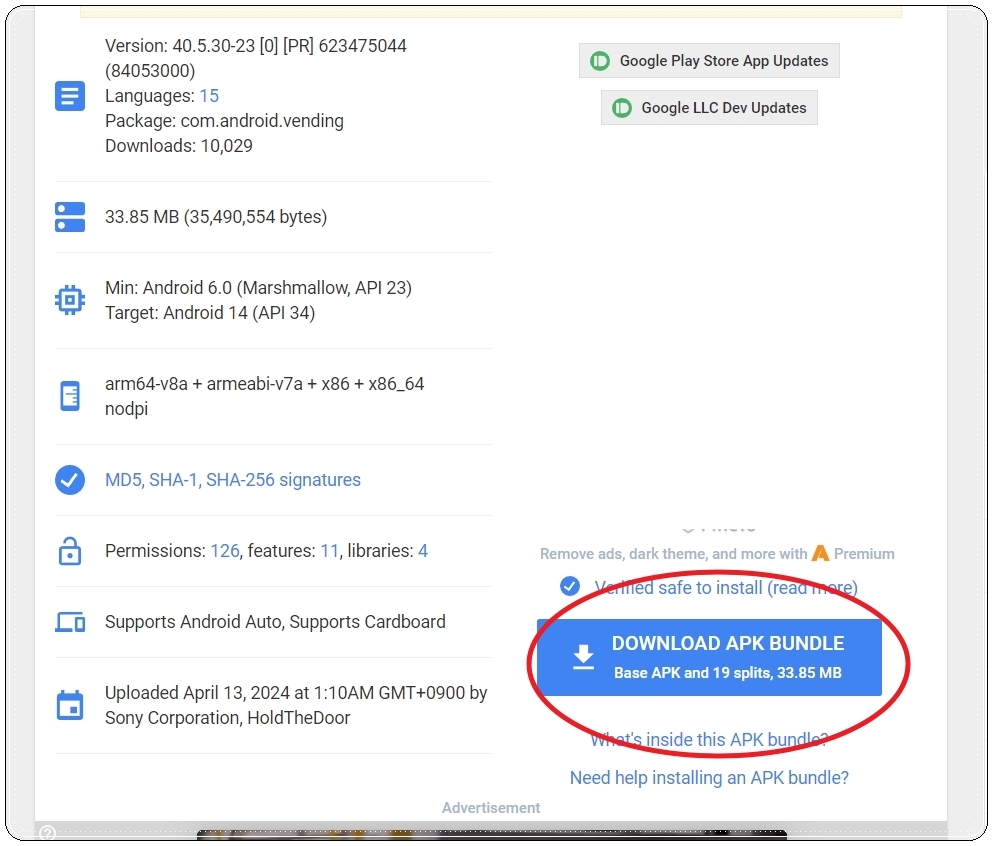Click the Google Play Store App Updates button

tap(709, 61)
